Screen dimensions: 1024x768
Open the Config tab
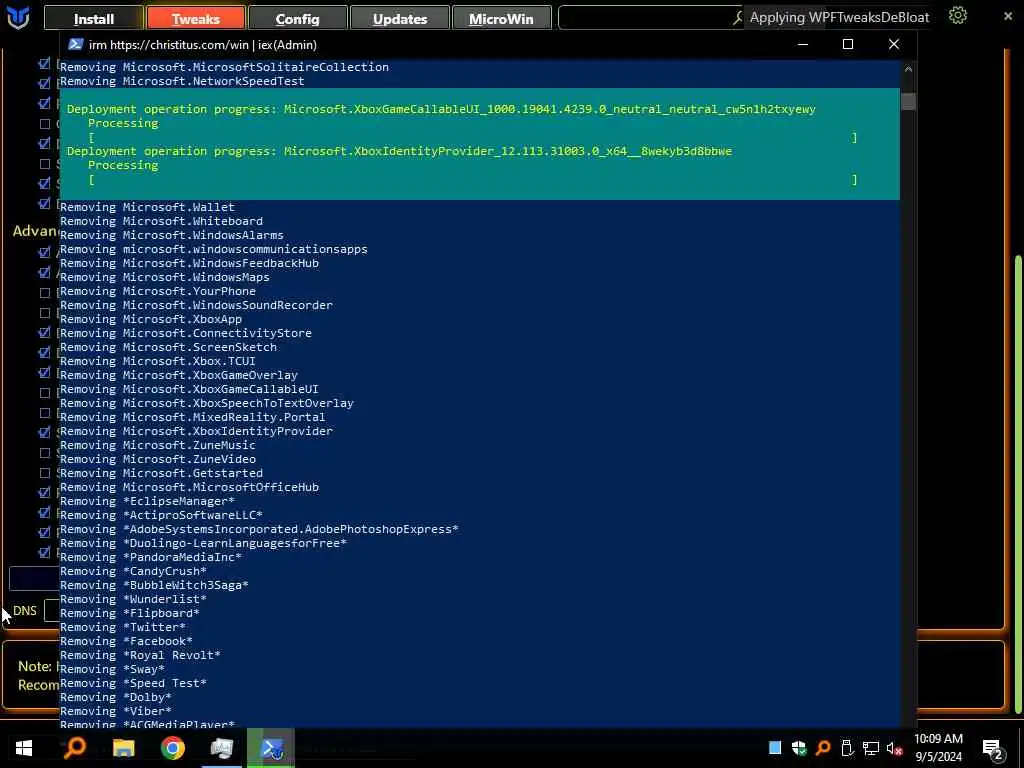[x=297, y=18]
